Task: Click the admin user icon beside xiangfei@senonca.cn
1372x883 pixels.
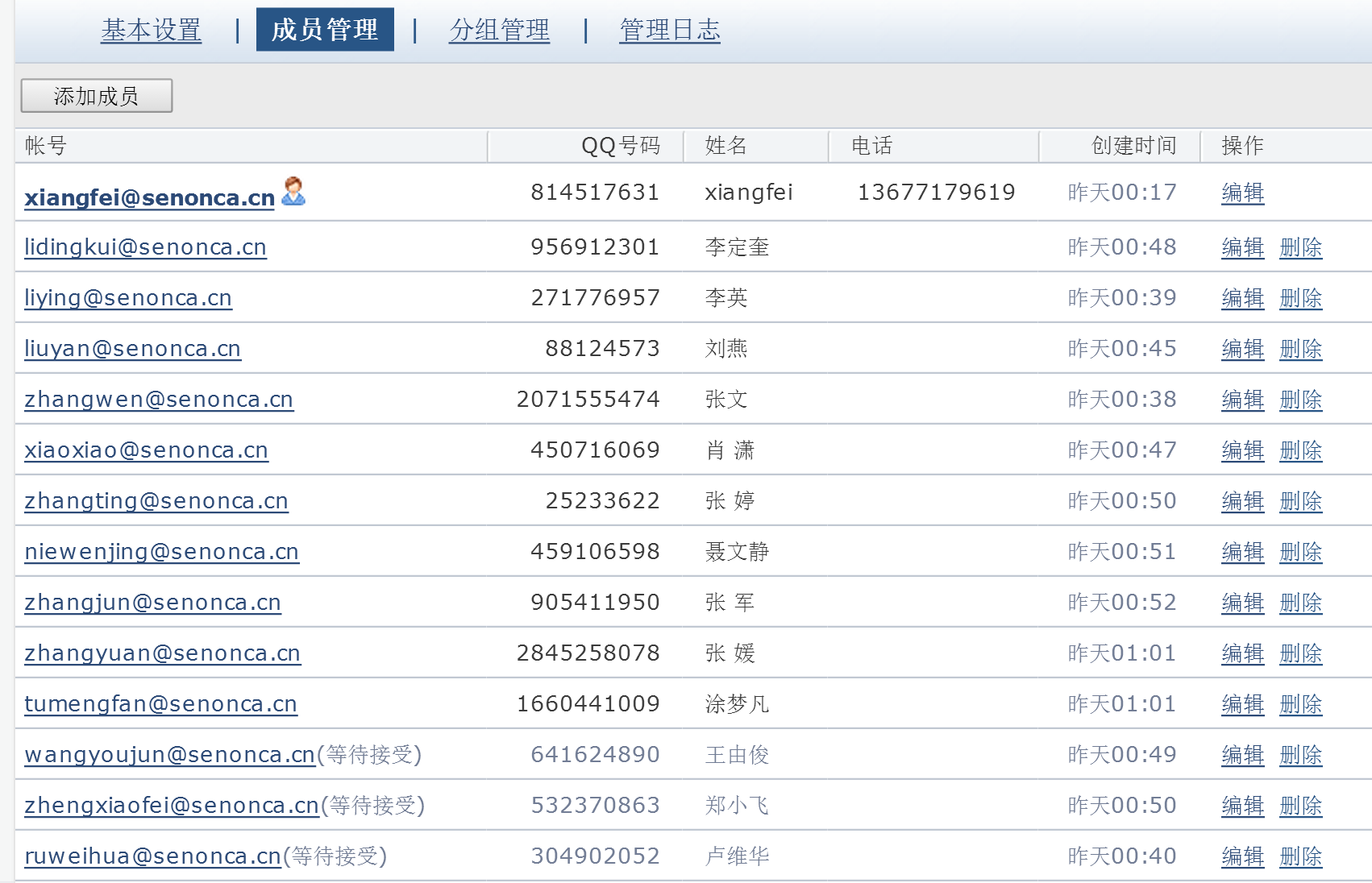Action: pos(293,191)
